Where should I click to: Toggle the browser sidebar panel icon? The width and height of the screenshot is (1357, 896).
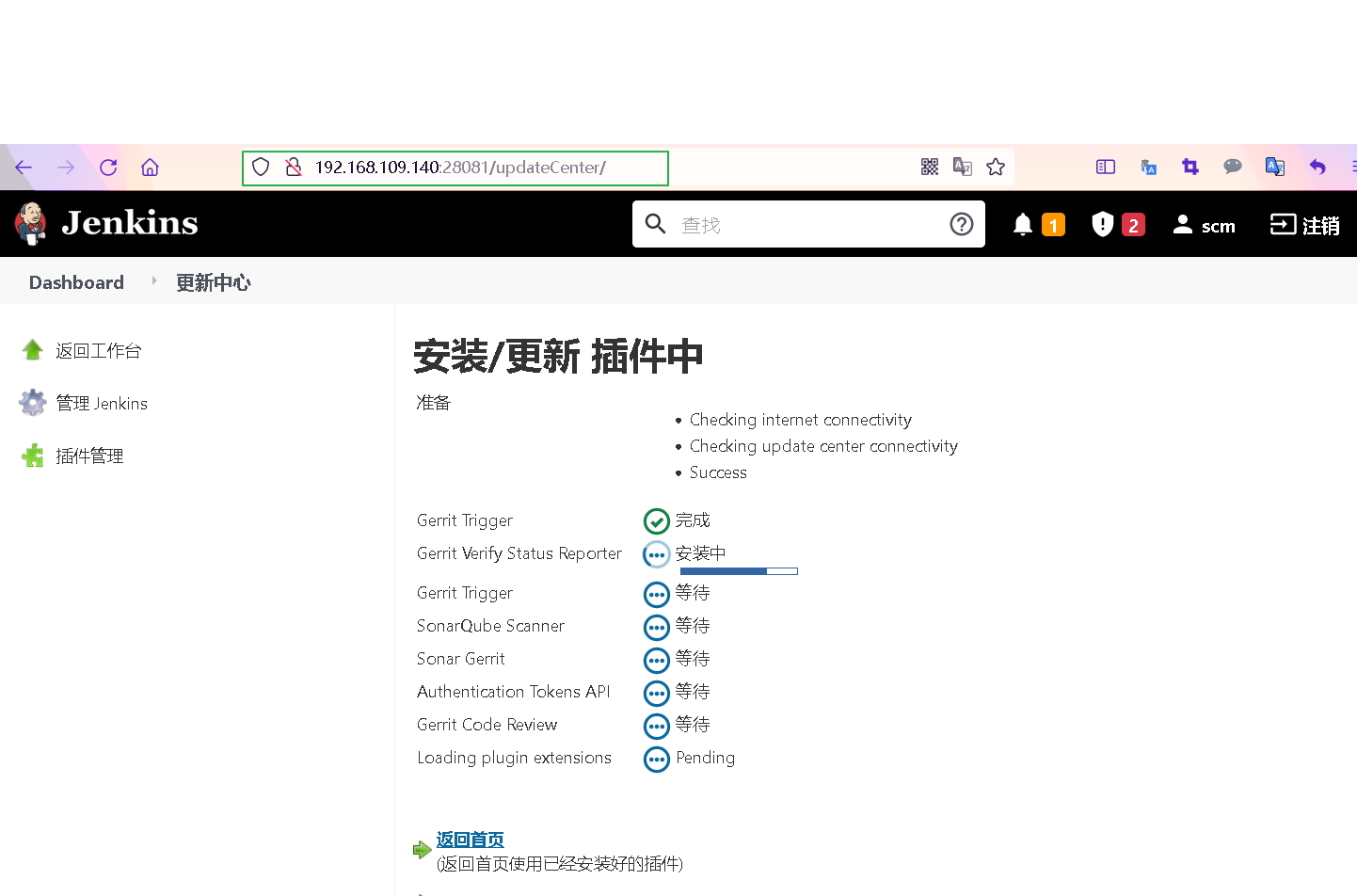coord(1106,168)
